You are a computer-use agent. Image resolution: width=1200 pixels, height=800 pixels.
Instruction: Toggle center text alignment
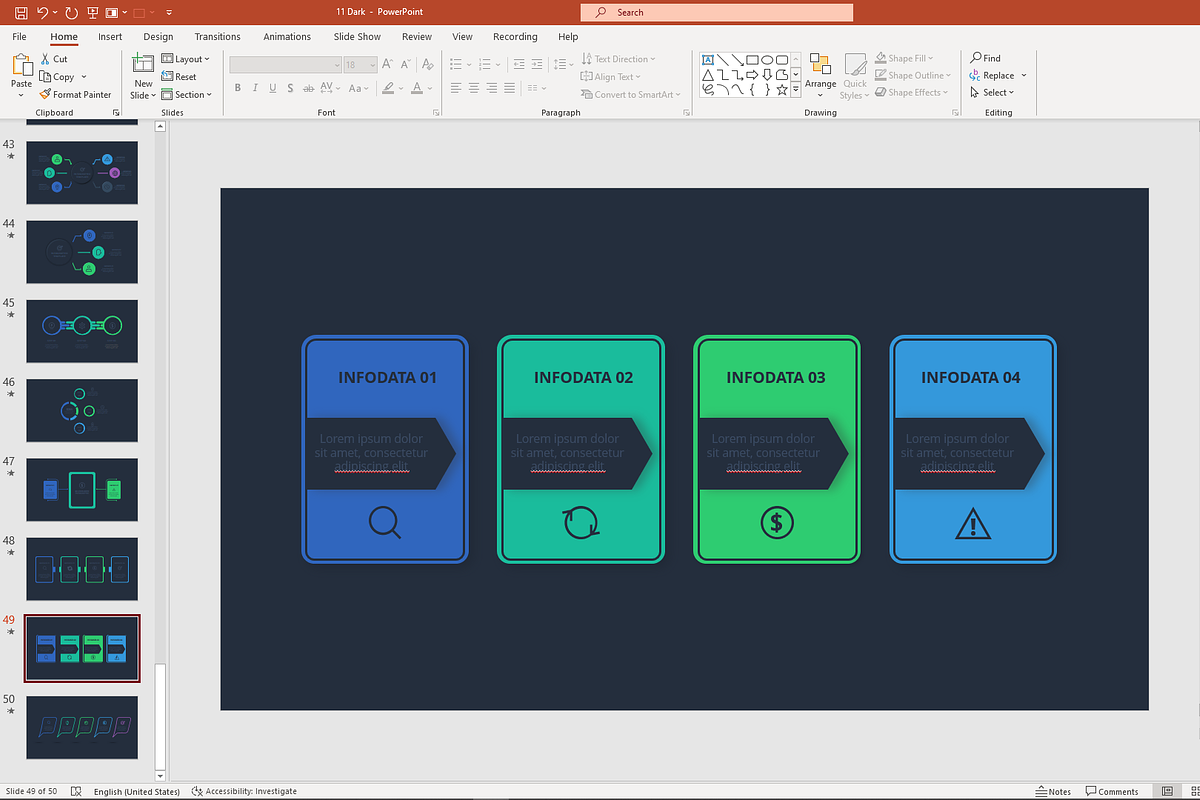pos(474,88)
